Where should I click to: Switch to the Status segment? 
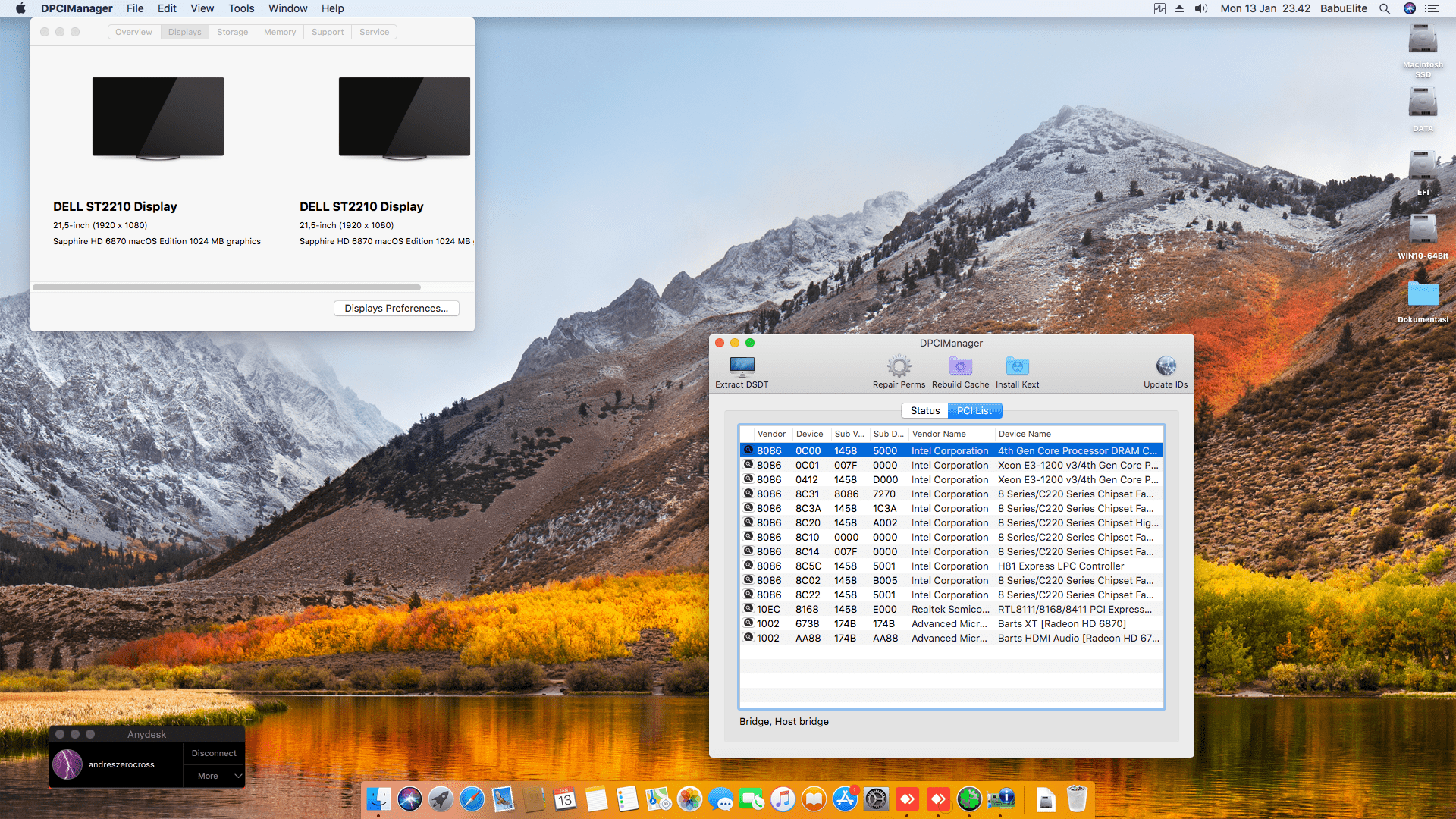[924, 410]
